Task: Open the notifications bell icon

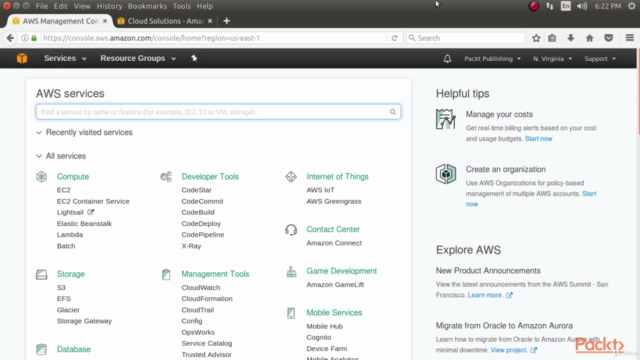Action: [x=447, y=59]
